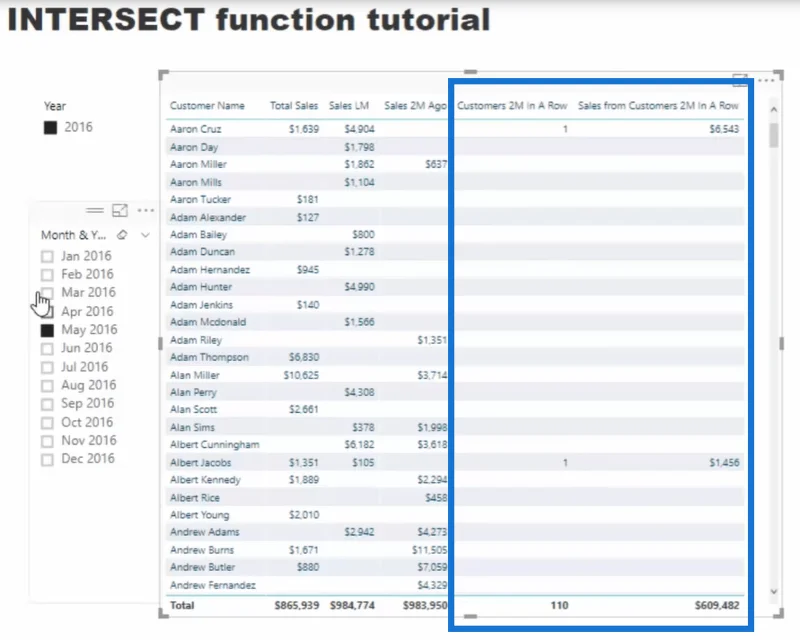Sort by Sales from Customers 2M header
800x640 pixels.
pos(658,106)
